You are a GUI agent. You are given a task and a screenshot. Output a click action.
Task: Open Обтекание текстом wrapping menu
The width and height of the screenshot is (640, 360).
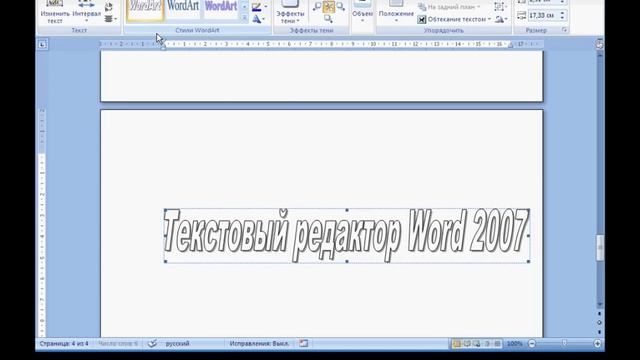454,19
